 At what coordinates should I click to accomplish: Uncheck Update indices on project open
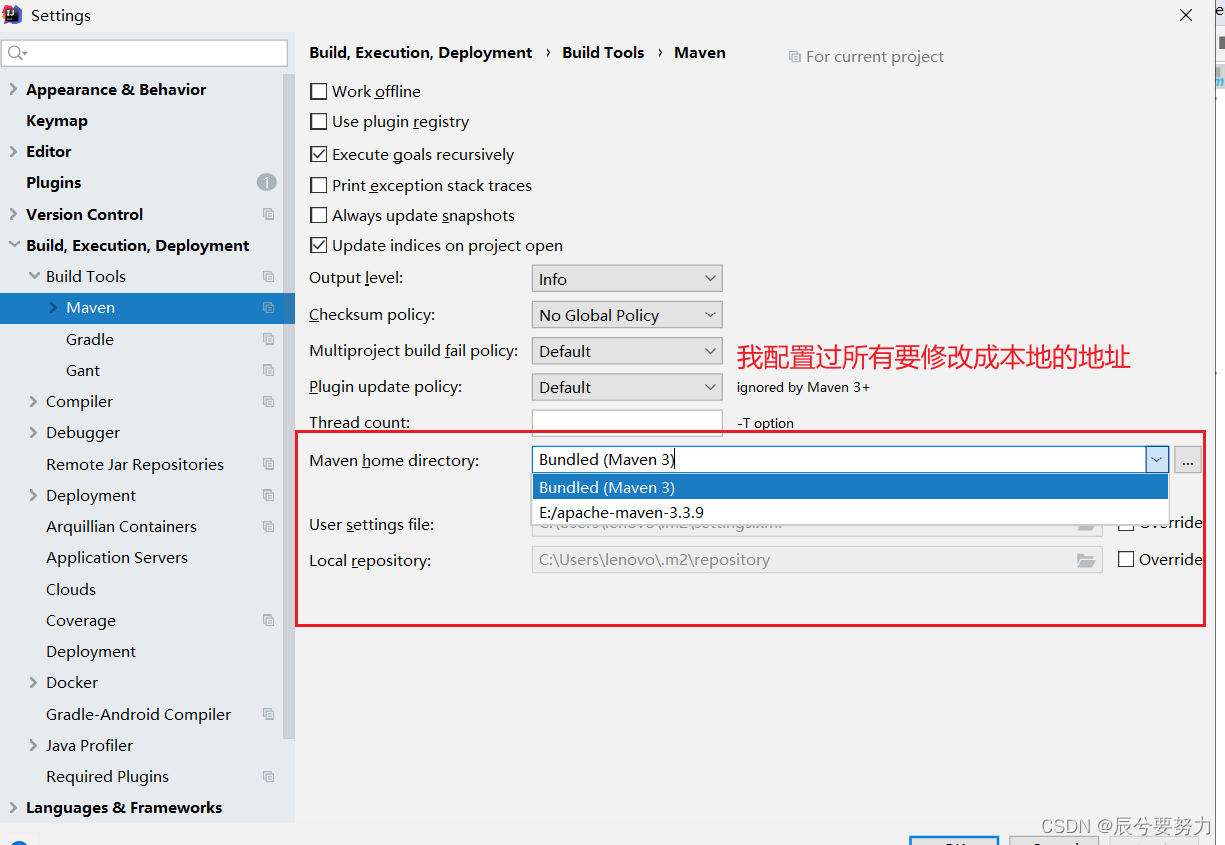tap(319, 245)
